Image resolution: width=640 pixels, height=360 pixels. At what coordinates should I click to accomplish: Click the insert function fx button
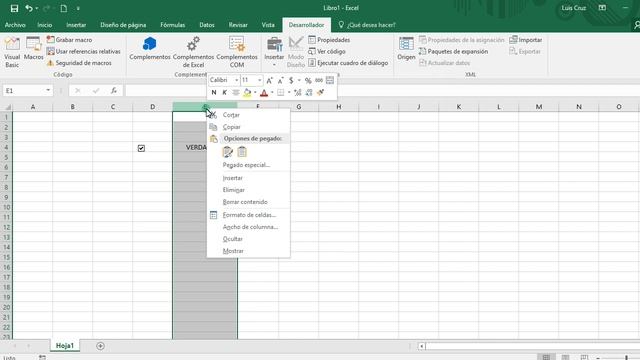[114, 90]
